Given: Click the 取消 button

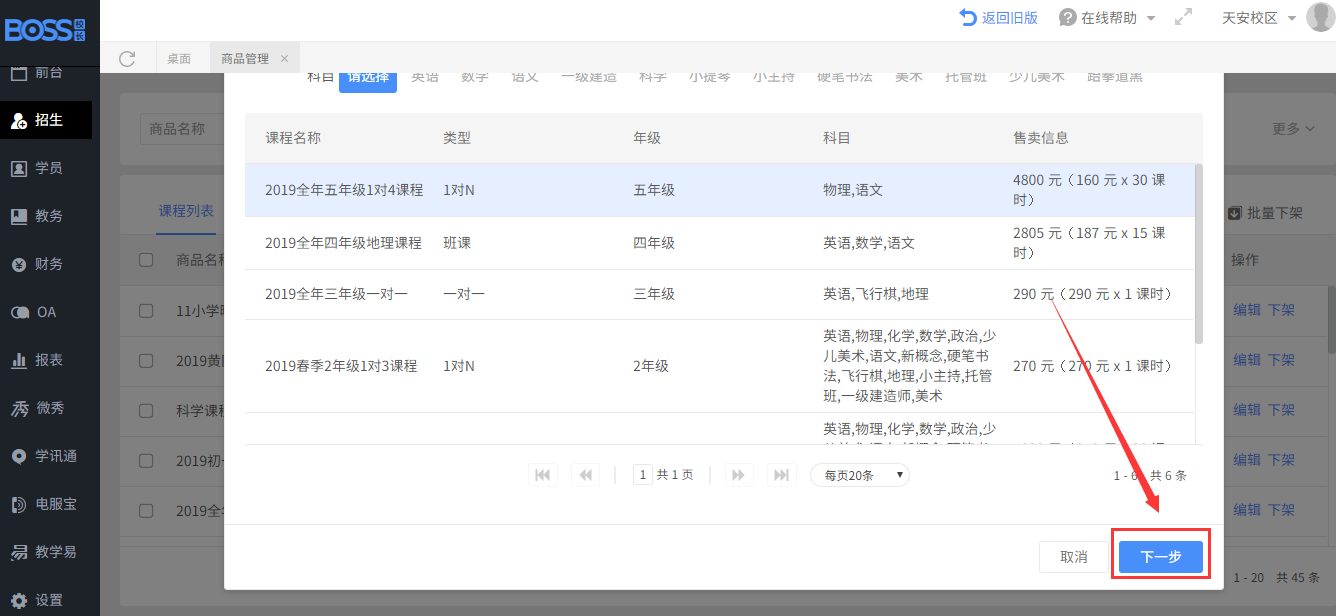Looking at the screenshot, I should [x=1073, y=557].
